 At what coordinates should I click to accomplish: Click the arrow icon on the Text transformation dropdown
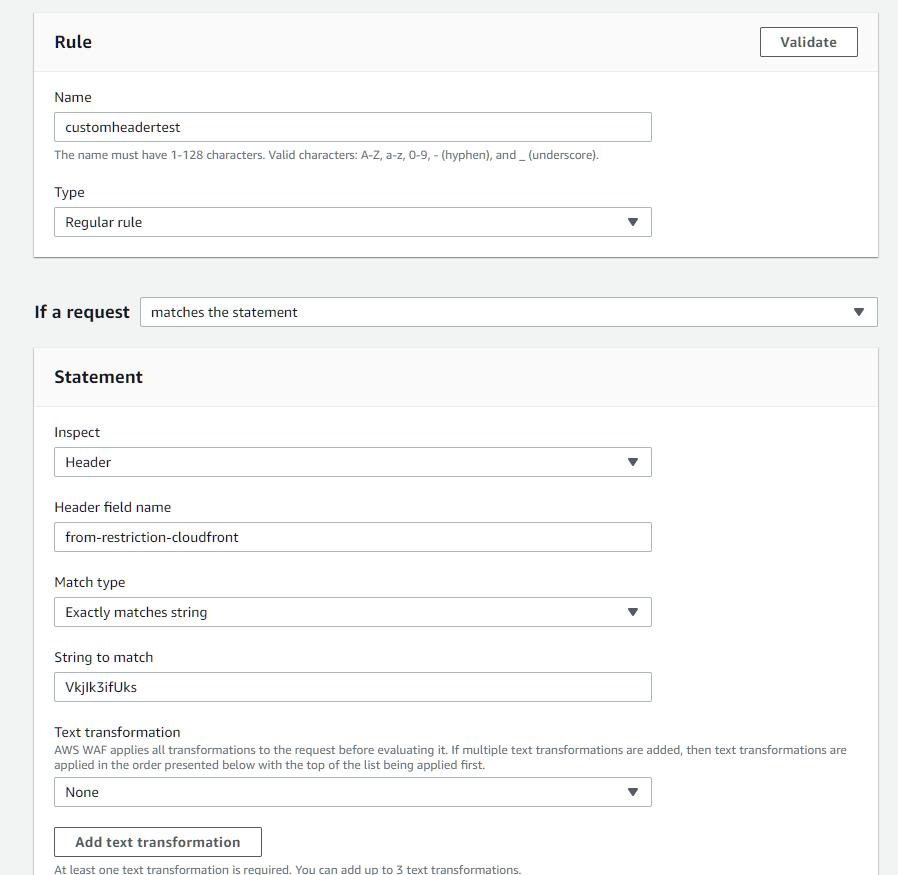[632, 792]
